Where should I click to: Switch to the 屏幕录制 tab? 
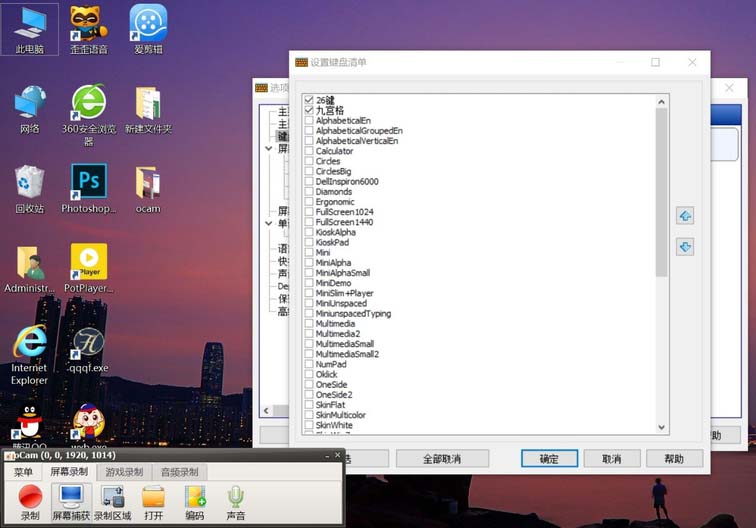pyautogui.click(x=69, y=472)
